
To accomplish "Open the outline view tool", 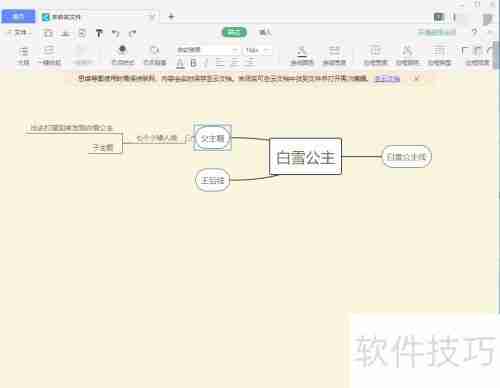I will point(23,56).
